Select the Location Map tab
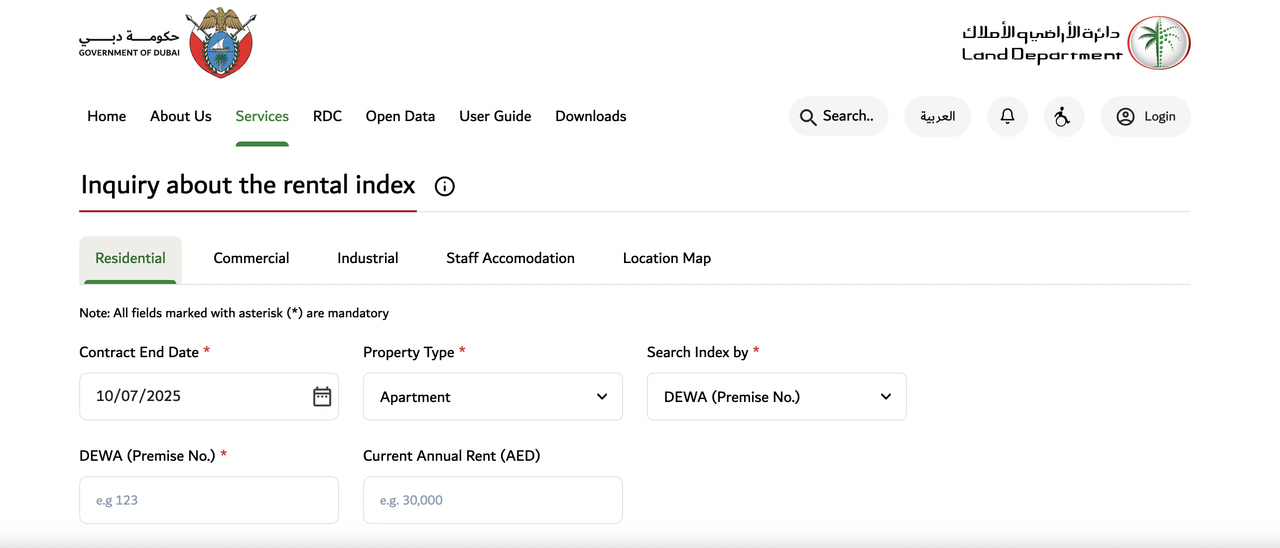This screenshot has width=1280, height=548. [666, 258]
